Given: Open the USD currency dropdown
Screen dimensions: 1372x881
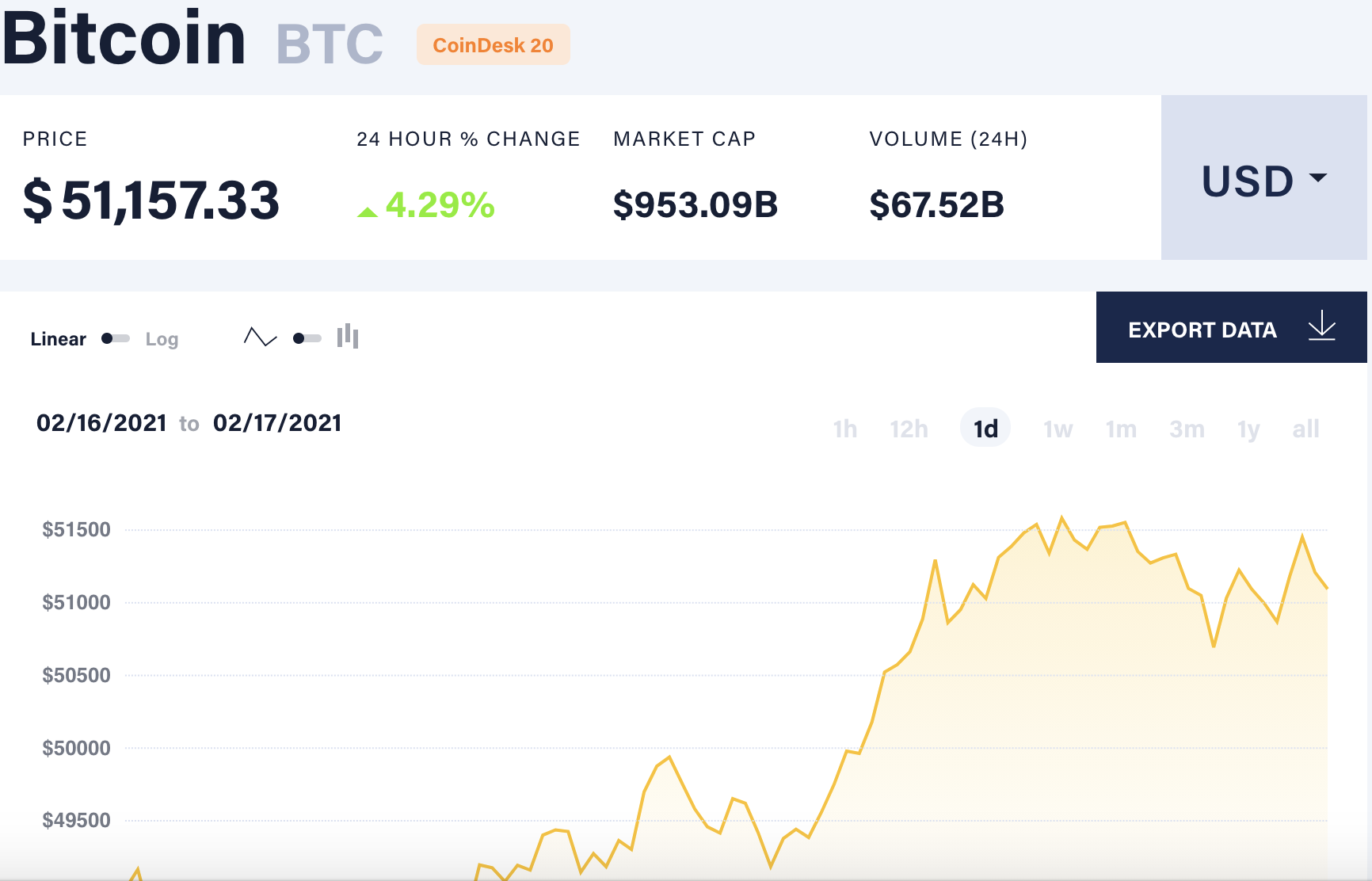Looking at the screenshot, I should 1257,181.
